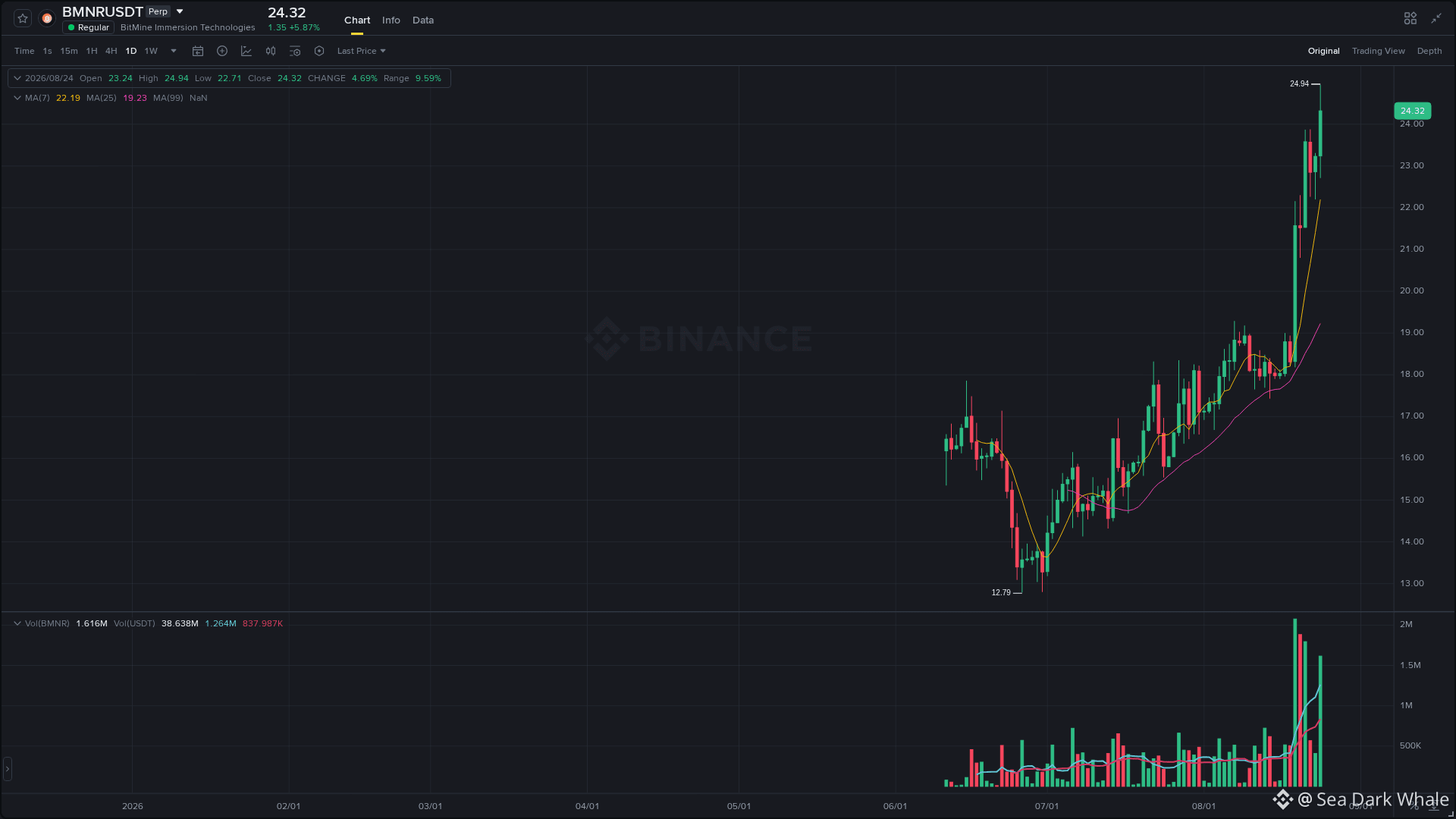The width and height of the screenshot is (1456, 819).
Task: Open the candlestick chart style icon
Action: tap(271, 51)
